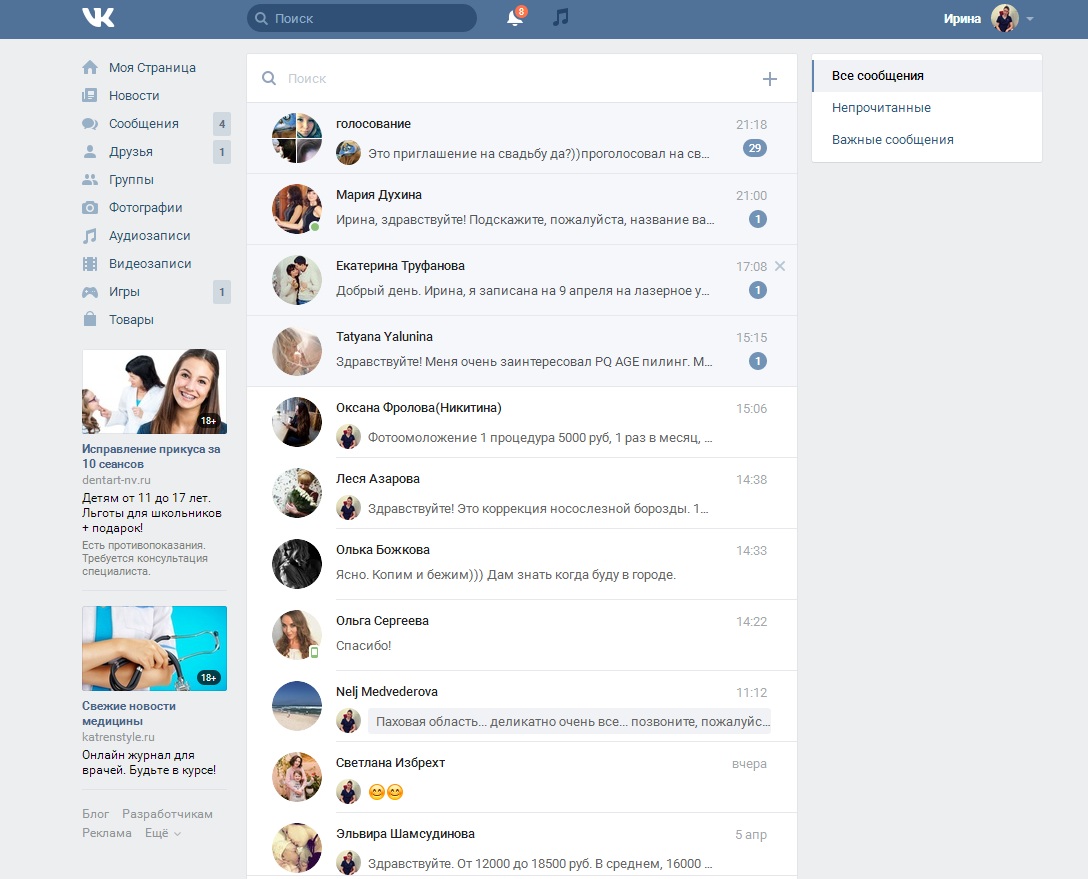
Task: Click the person icon beside Друзья
Action: coord(90,151)
